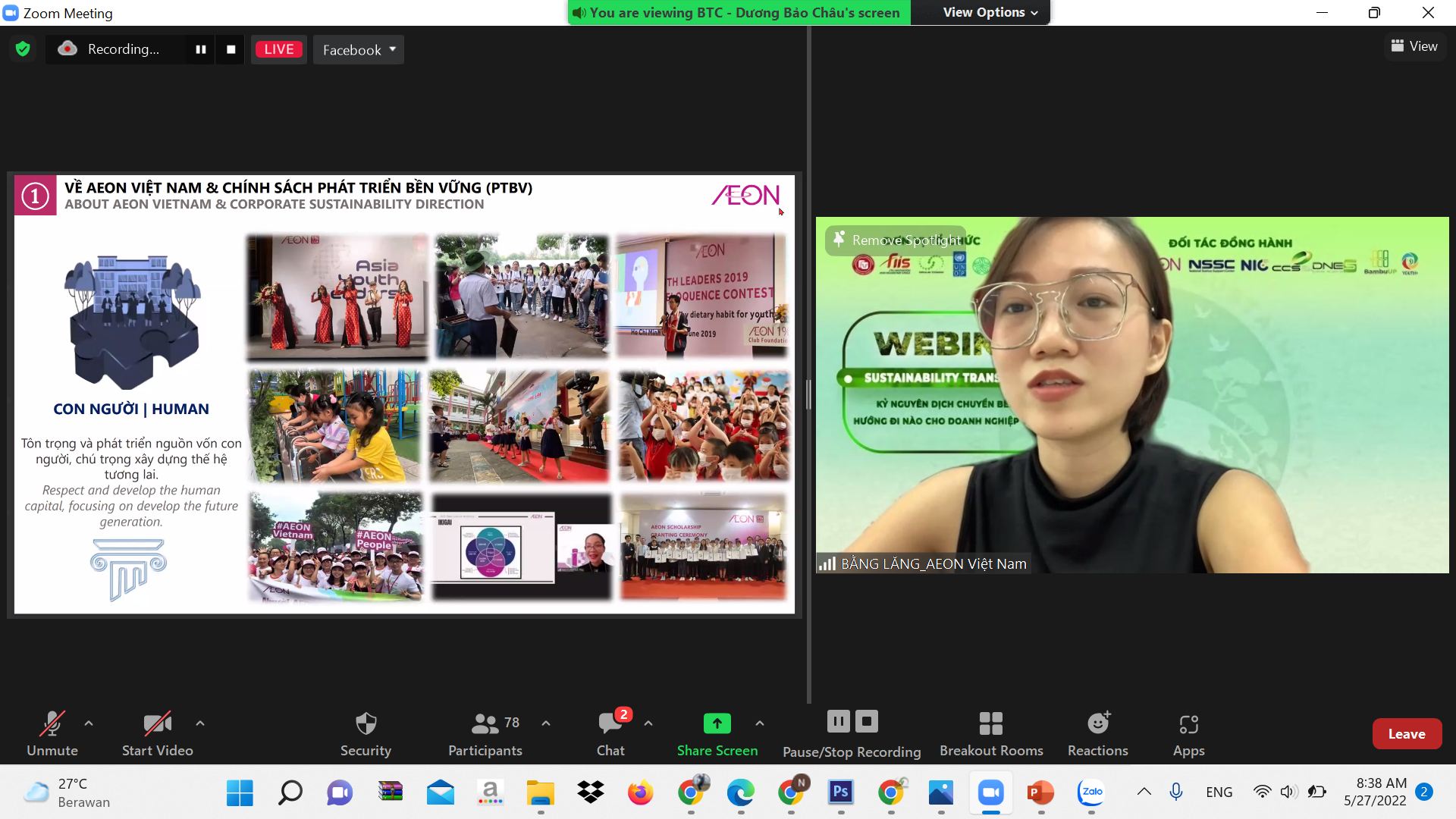Switch to Zoom taskbar icon
The image size is (1456, 819).
pyautogui.click(x=991, y=792)
